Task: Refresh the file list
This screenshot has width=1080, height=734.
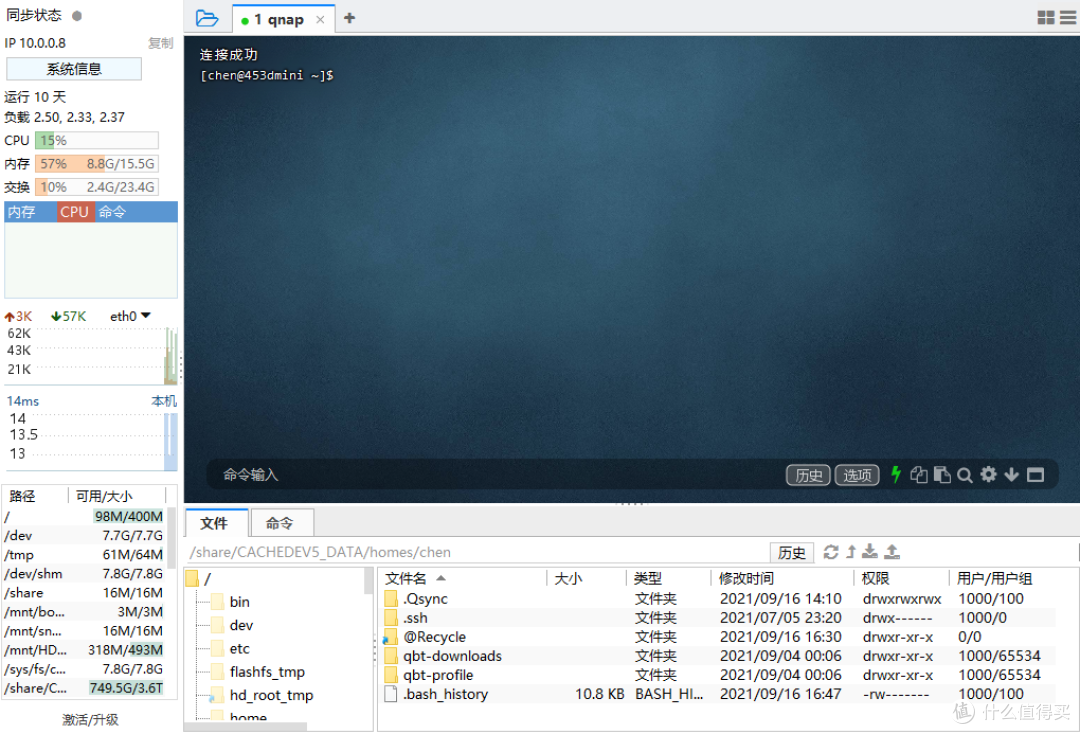Action: click(x=831, y=552)
